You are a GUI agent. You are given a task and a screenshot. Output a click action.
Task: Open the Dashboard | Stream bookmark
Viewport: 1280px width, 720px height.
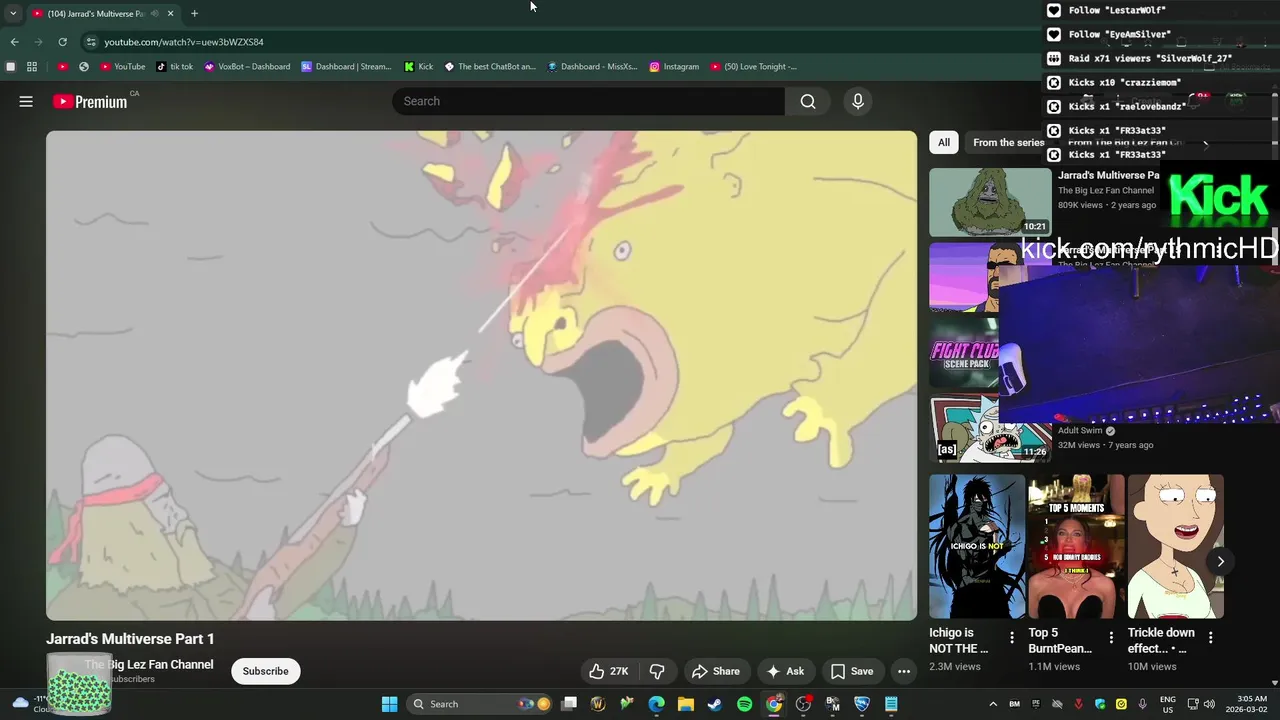coord(346,67)
